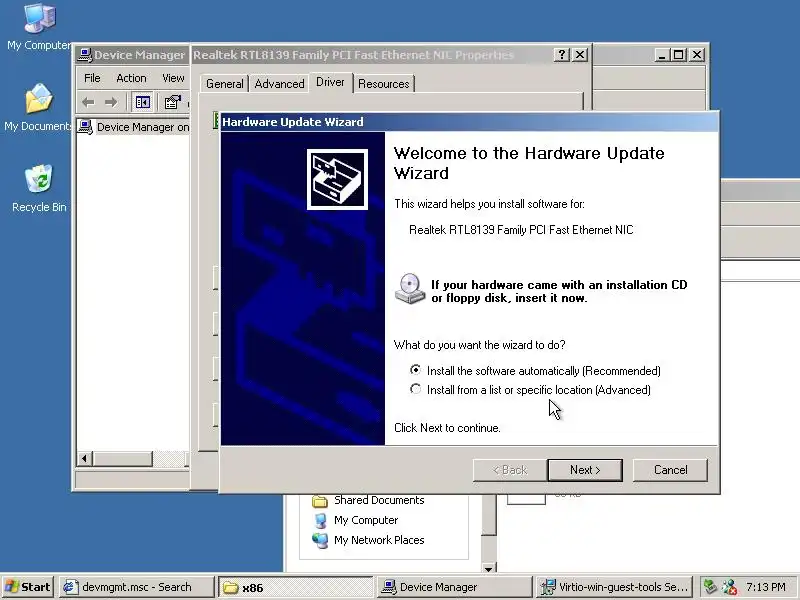Open the Resources tab
Image resolution: width=800 pixels, height=600 pixels.
pos(384,84)
